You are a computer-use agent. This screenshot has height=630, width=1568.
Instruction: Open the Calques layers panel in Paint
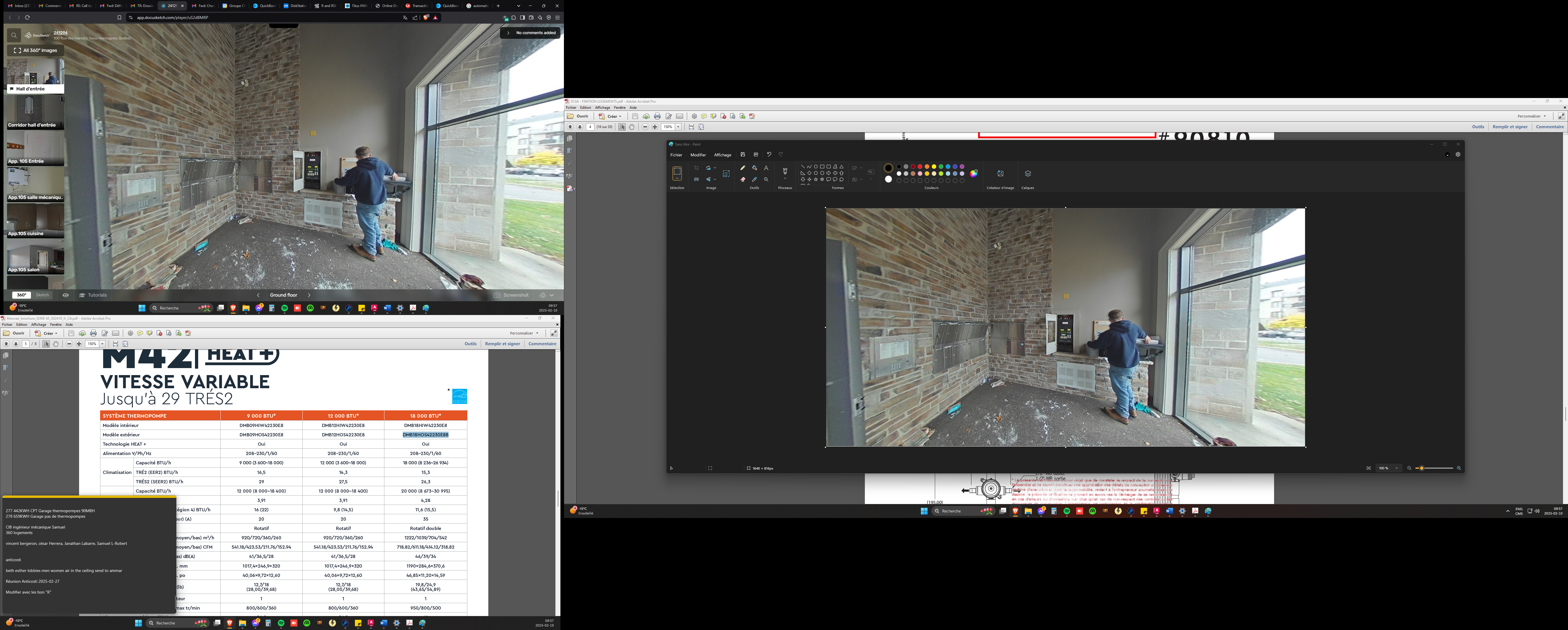tap(1027, 174)
